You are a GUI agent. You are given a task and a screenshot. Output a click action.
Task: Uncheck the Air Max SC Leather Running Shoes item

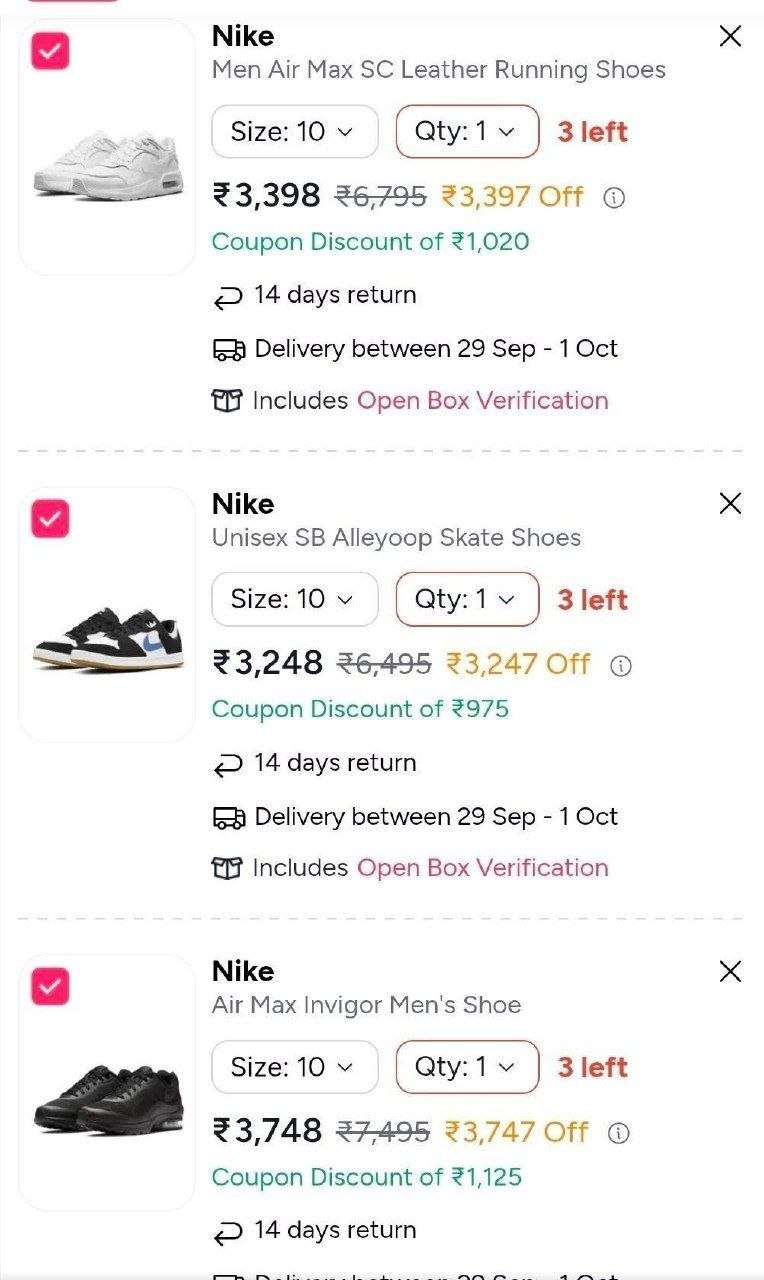coord(50,51)
